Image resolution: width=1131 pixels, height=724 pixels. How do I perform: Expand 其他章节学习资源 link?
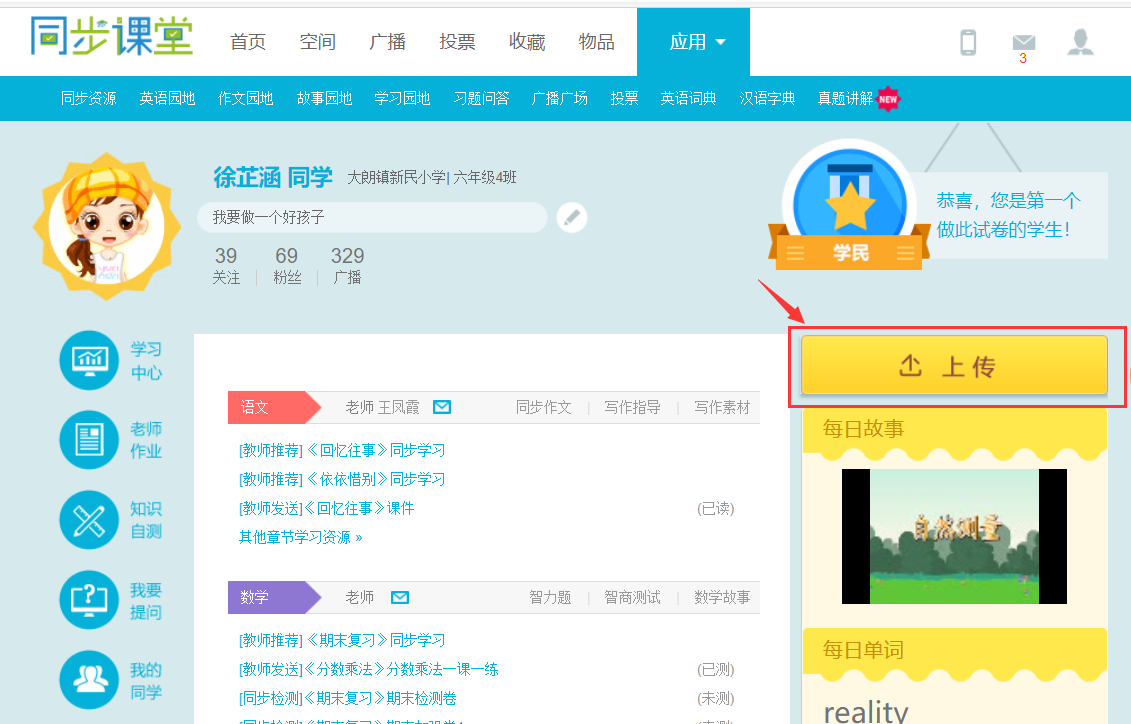pos(300,537)
